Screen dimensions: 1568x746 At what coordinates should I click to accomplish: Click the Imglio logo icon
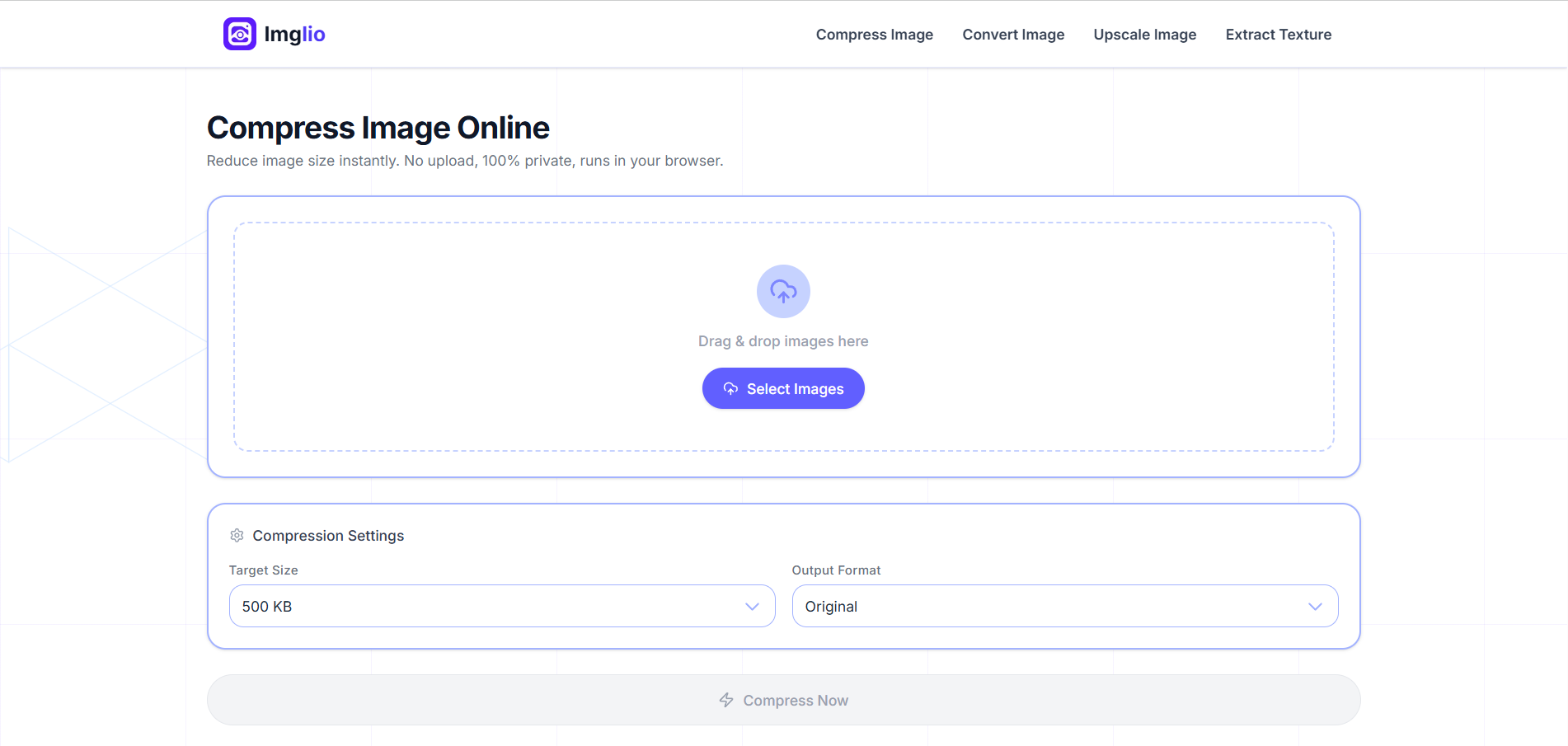[240, 34]
